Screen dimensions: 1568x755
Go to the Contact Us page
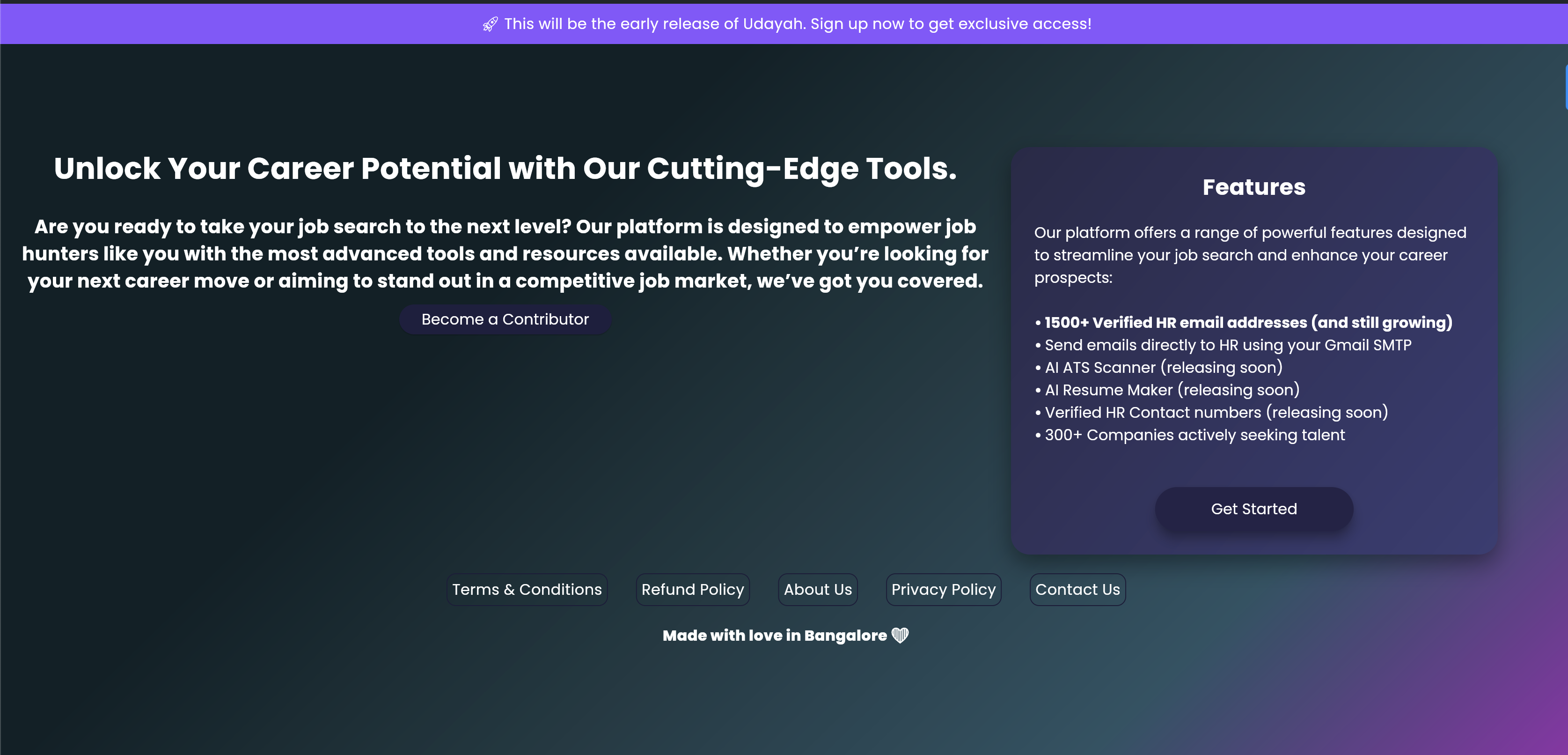[x=1077, y=589]
